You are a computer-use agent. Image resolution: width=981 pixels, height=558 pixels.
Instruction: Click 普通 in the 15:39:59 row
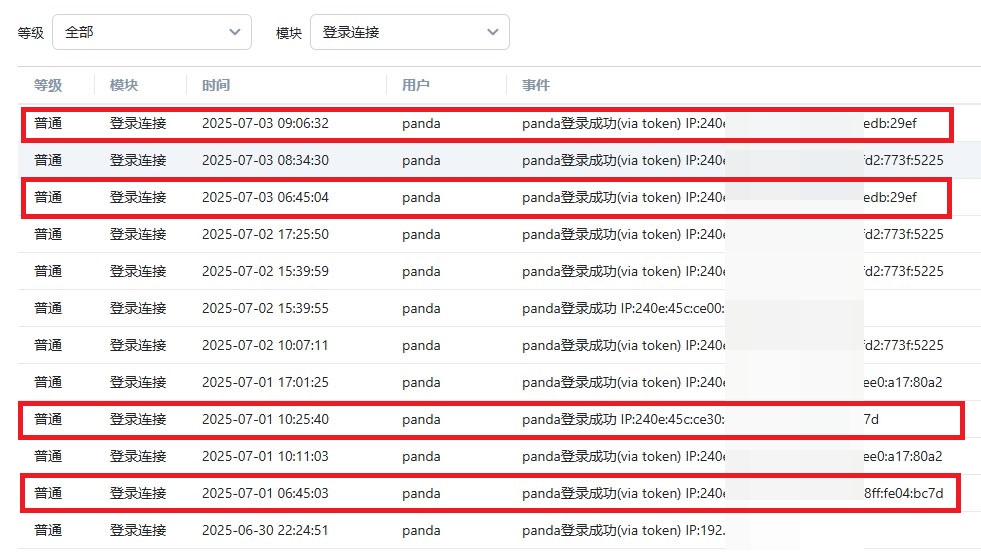pos(48,271)
